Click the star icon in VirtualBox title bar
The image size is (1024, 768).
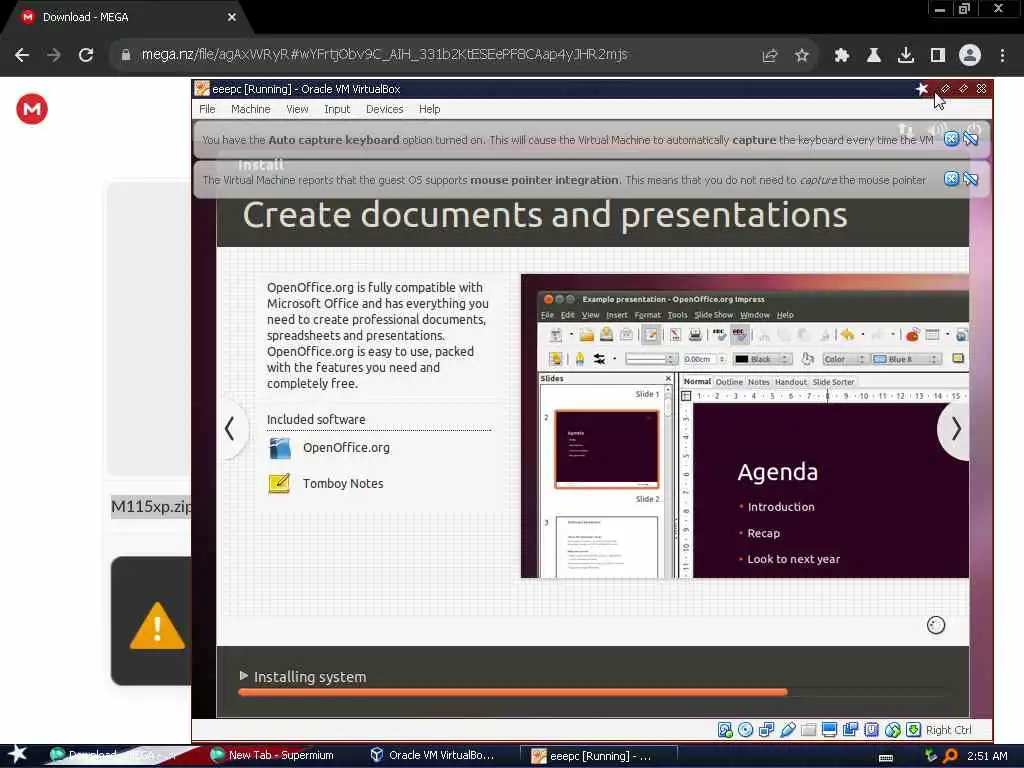[x=921, y=89]
